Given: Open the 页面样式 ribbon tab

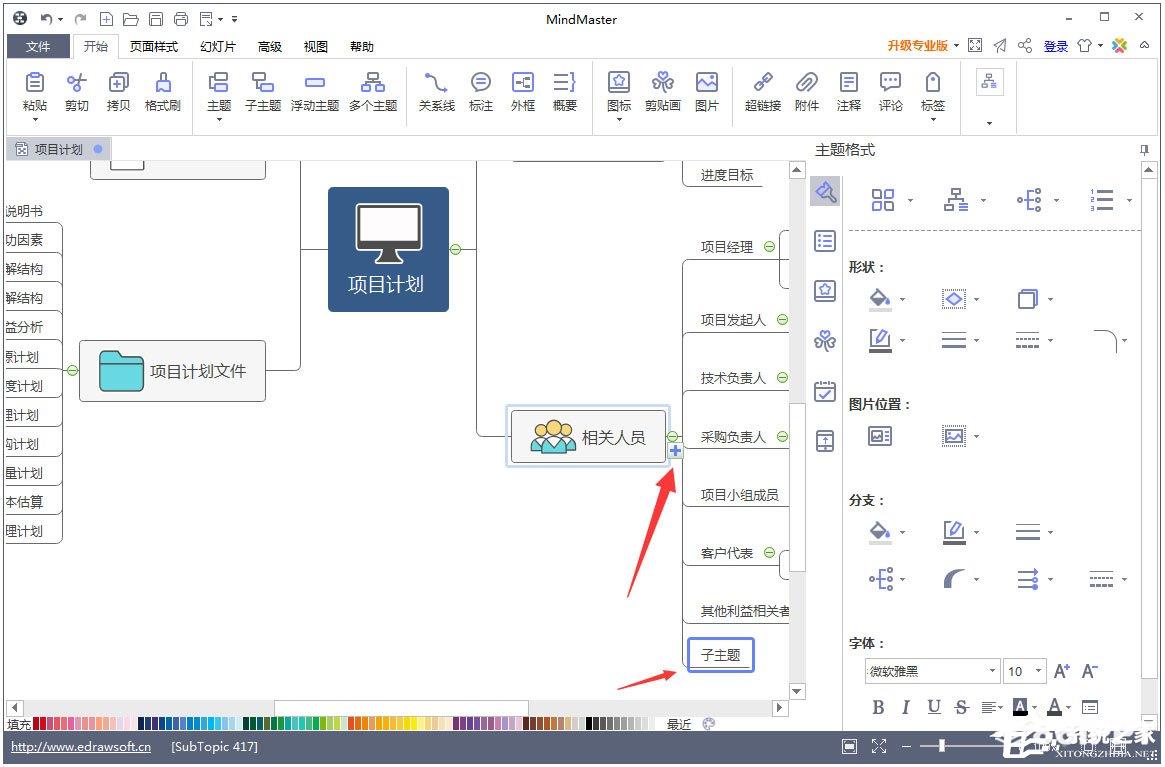Looking at the screenshot, I should point(153,47).
